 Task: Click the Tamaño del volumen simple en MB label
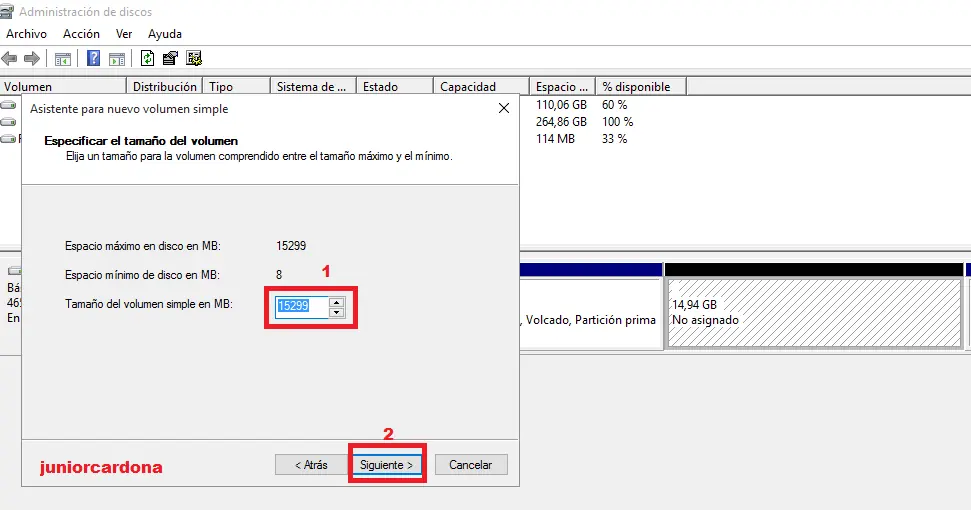point(149,304)
